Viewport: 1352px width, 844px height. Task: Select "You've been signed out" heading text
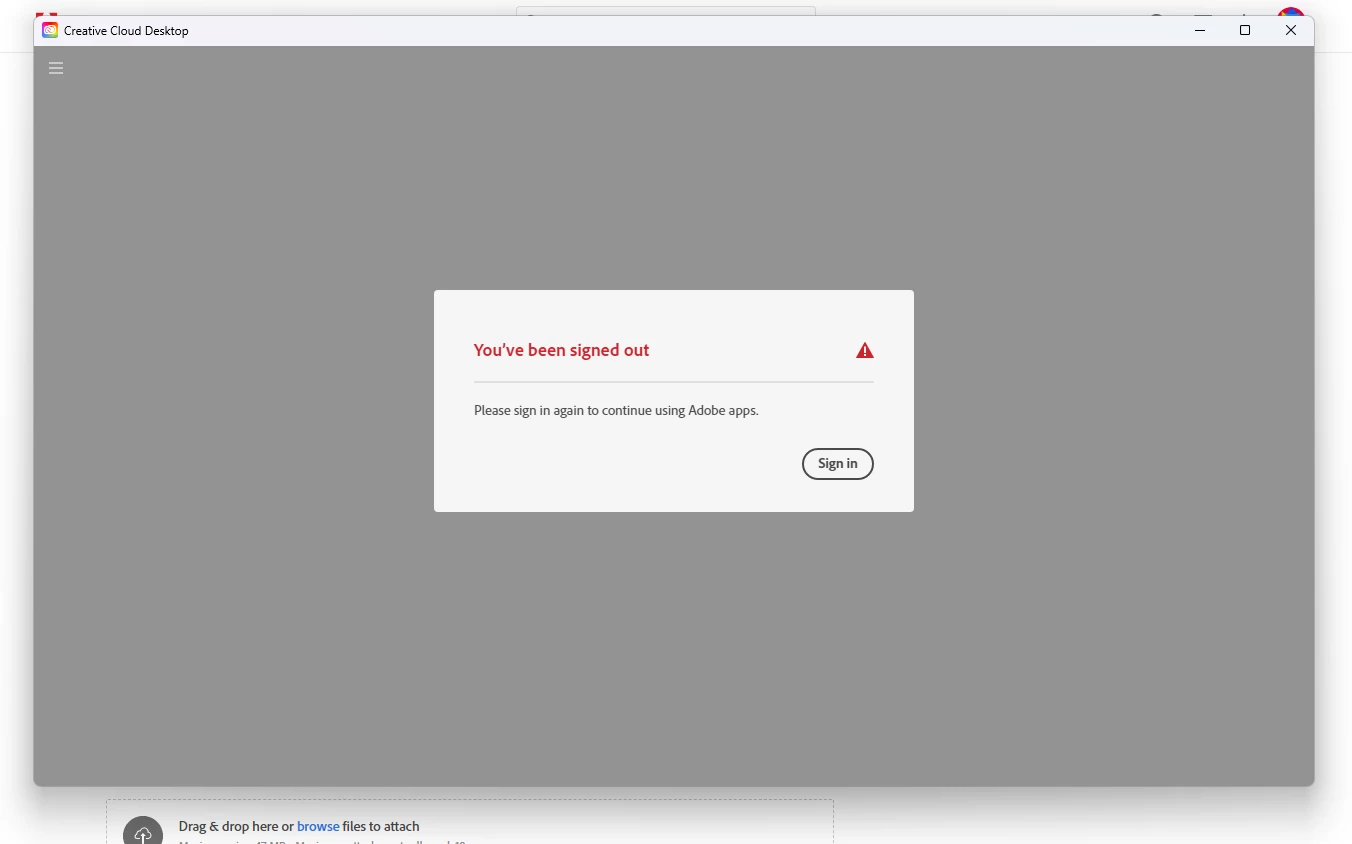pyautogui.click(x=561, y=350)
